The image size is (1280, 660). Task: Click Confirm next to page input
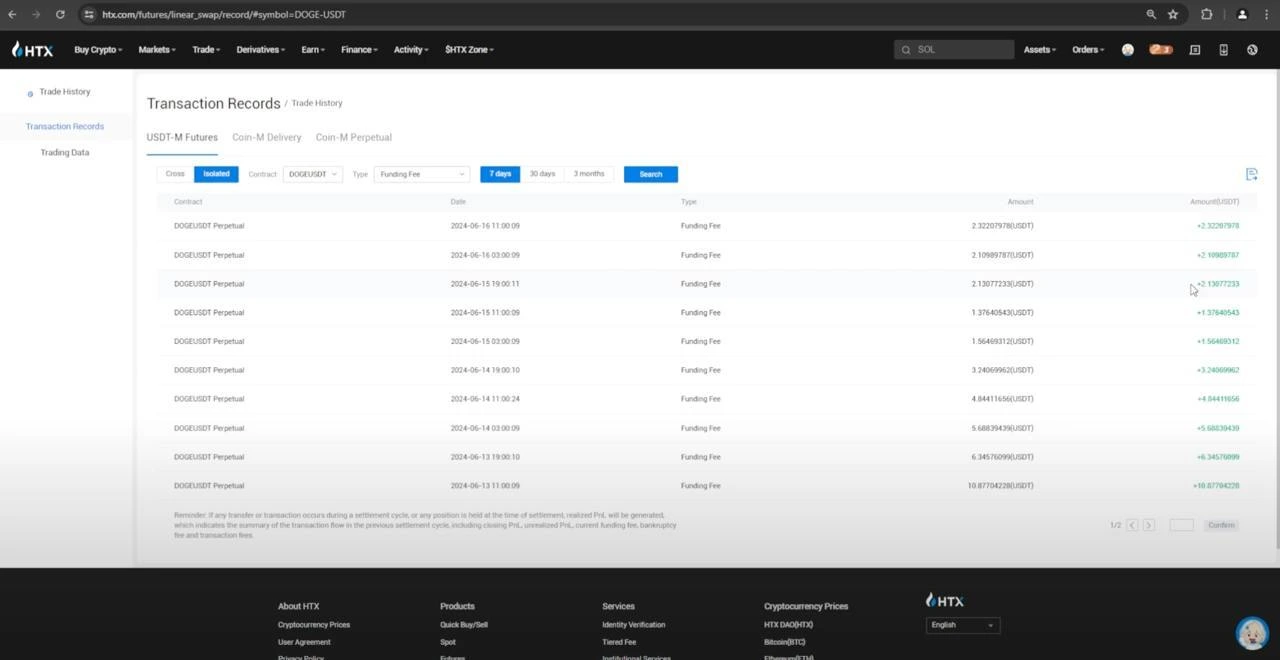coord(1221,525)
